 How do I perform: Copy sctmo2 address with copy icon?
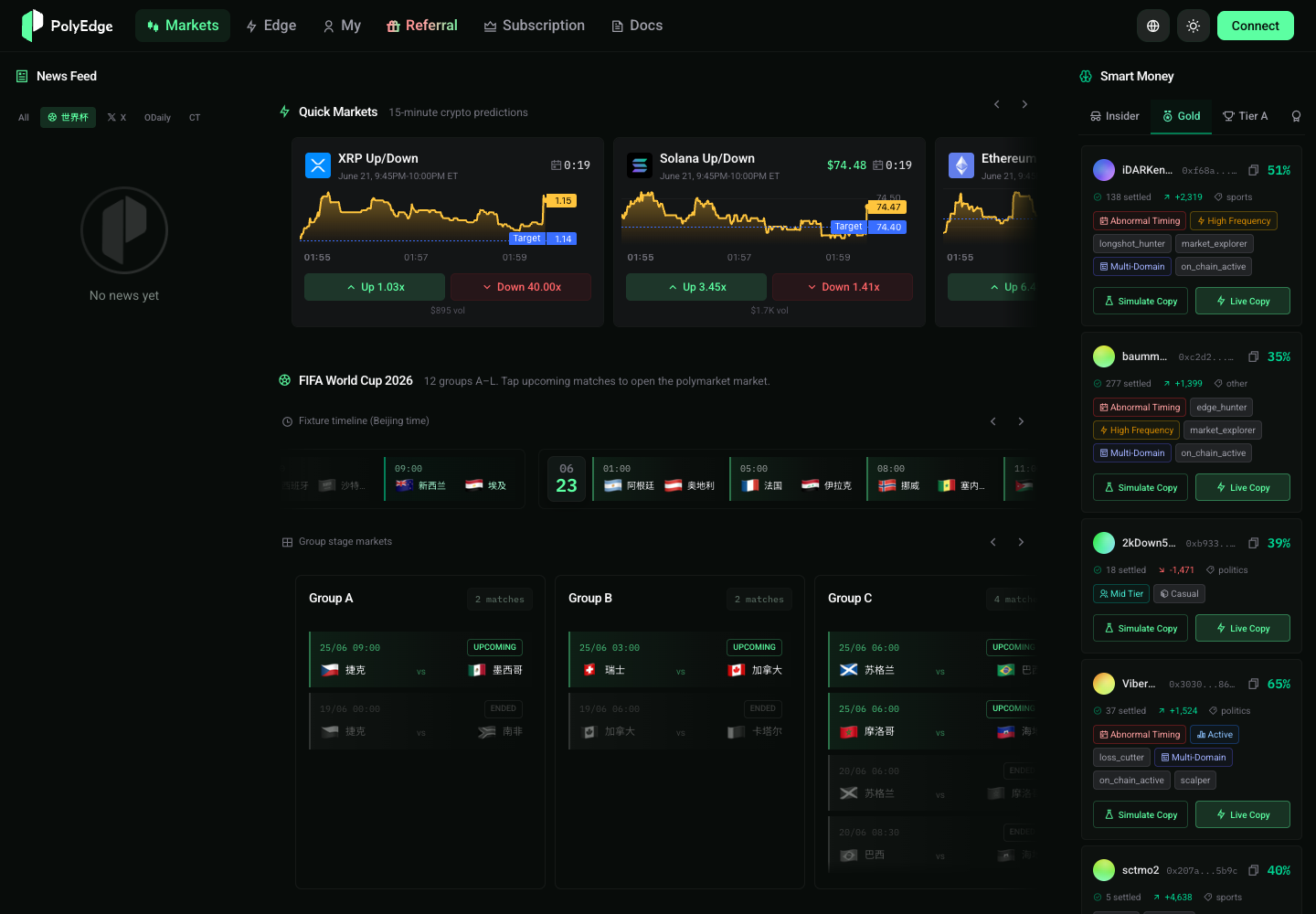1254,870
